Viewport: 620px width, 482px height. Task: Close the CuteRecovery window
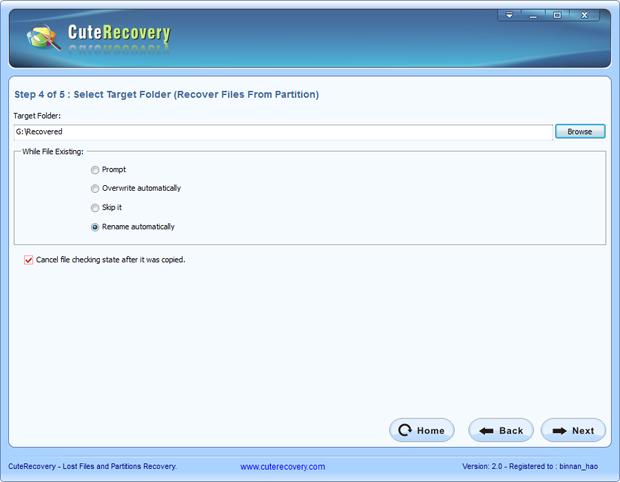584,15
